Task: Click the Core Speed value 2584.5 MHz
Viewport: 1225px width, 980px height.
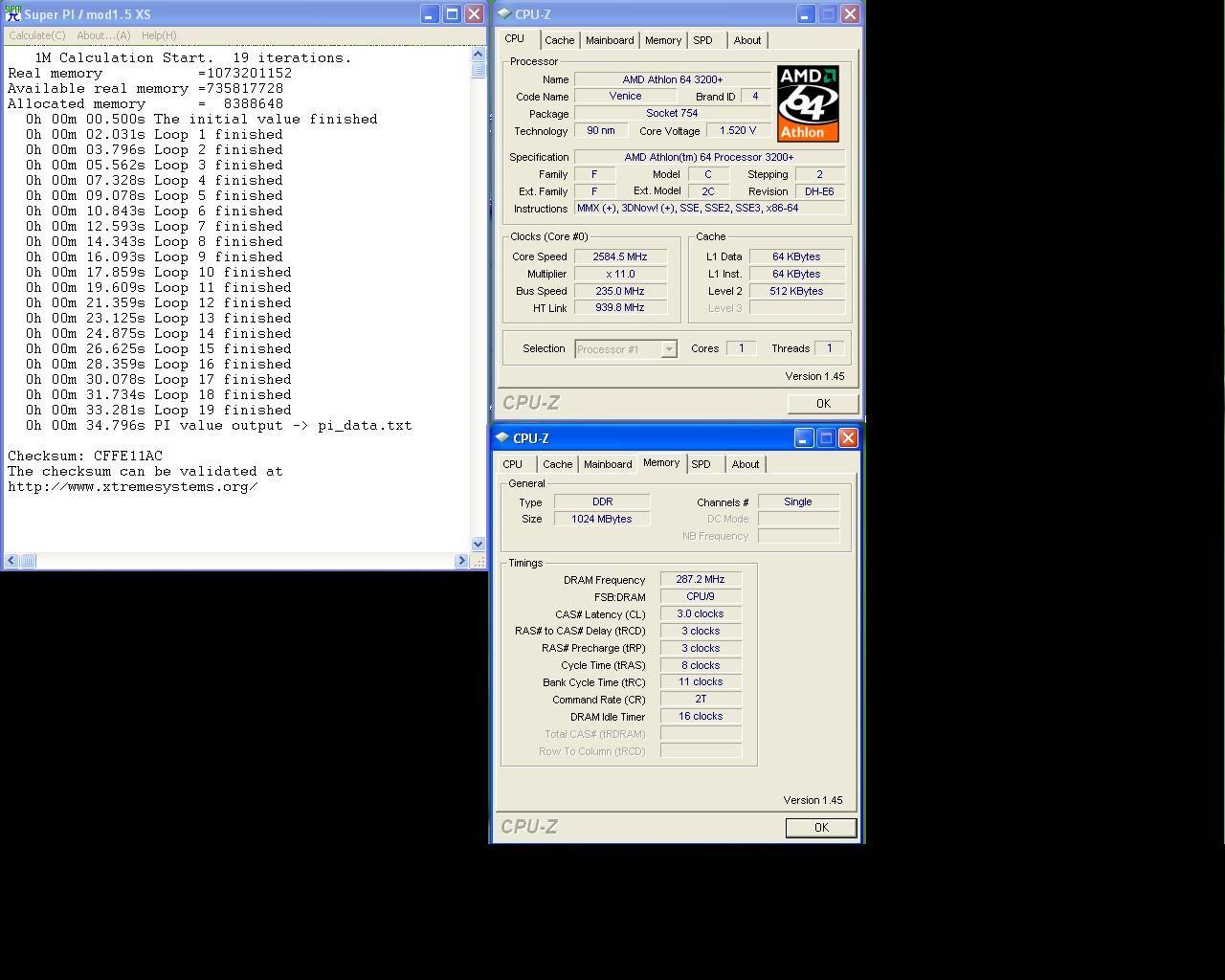Action: 620,256
